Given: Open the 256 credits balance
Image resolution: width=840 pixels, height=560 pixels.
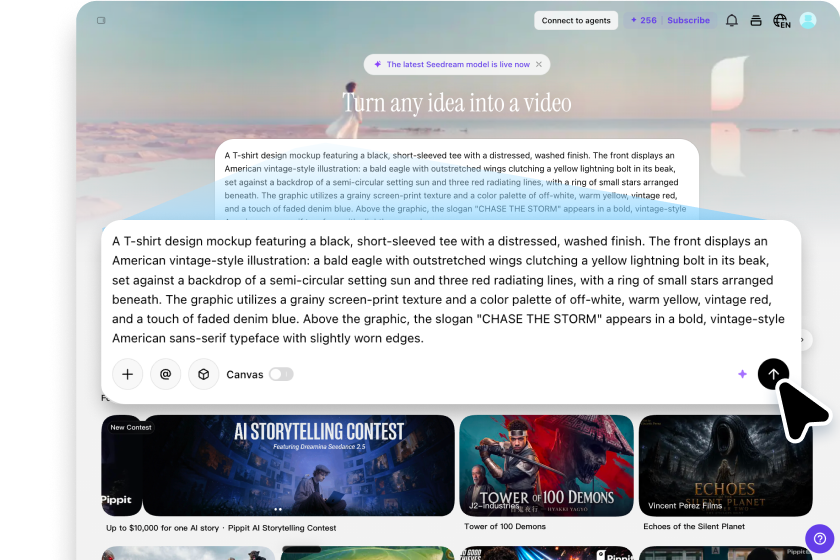Looking at the screenshot, I should coord(643,20).
